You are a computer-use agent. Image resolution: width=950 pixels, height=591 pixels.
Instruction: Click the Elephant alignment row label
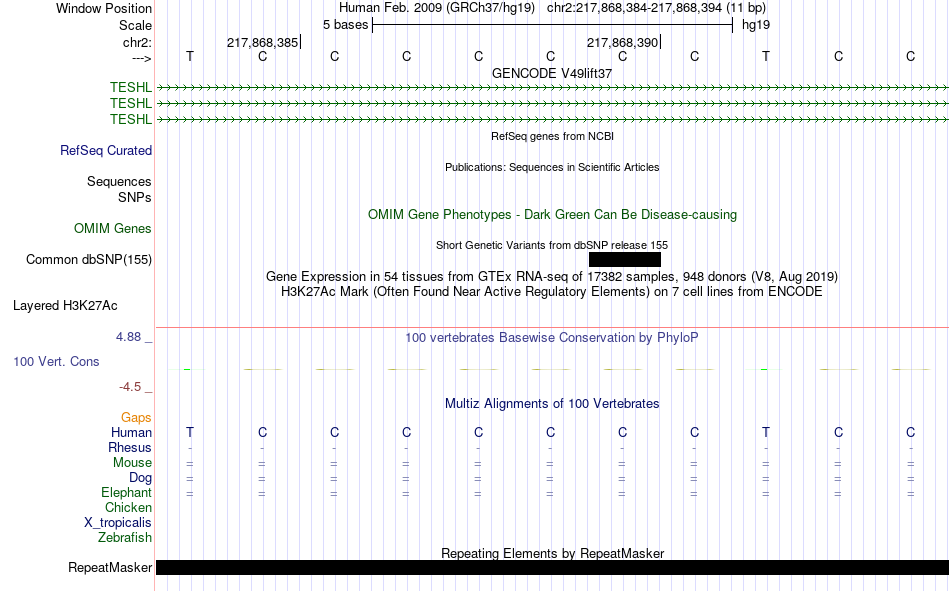[126, 493]
